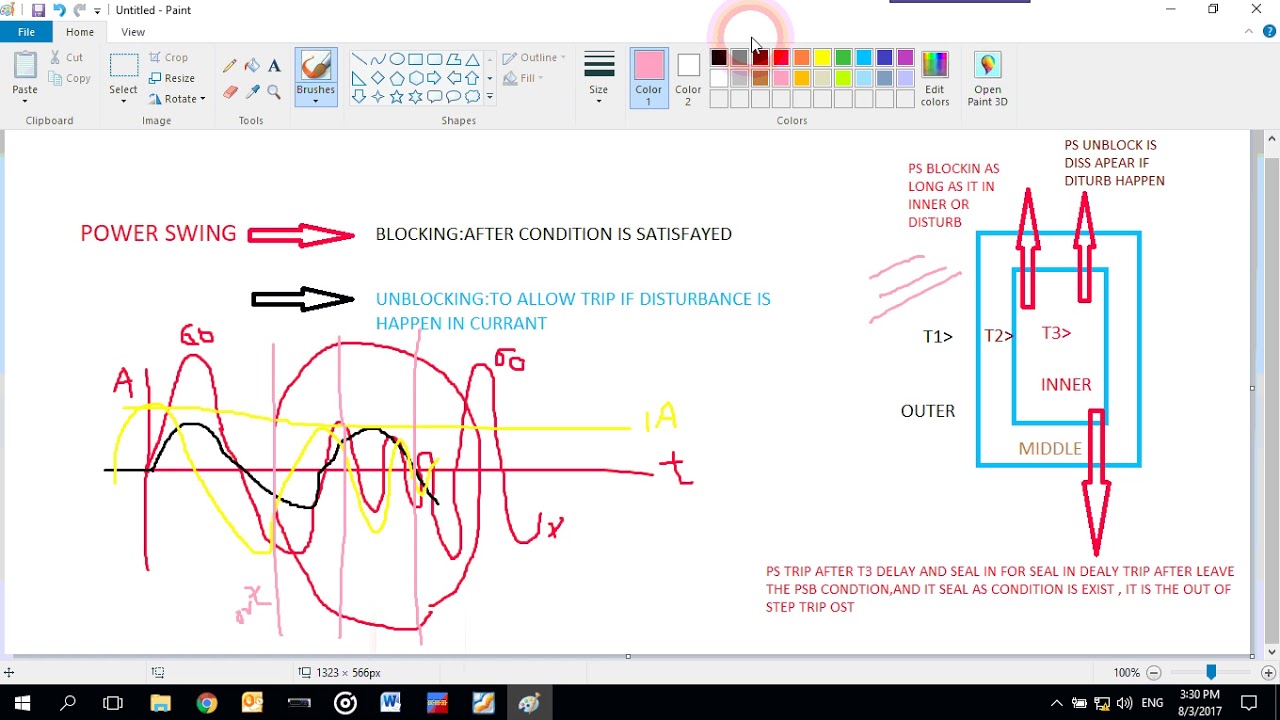This screenshot has height=720, width=1280.
Task: Move the zoom slider handle
Action: pyautogui.click(x=1210, y=673)
